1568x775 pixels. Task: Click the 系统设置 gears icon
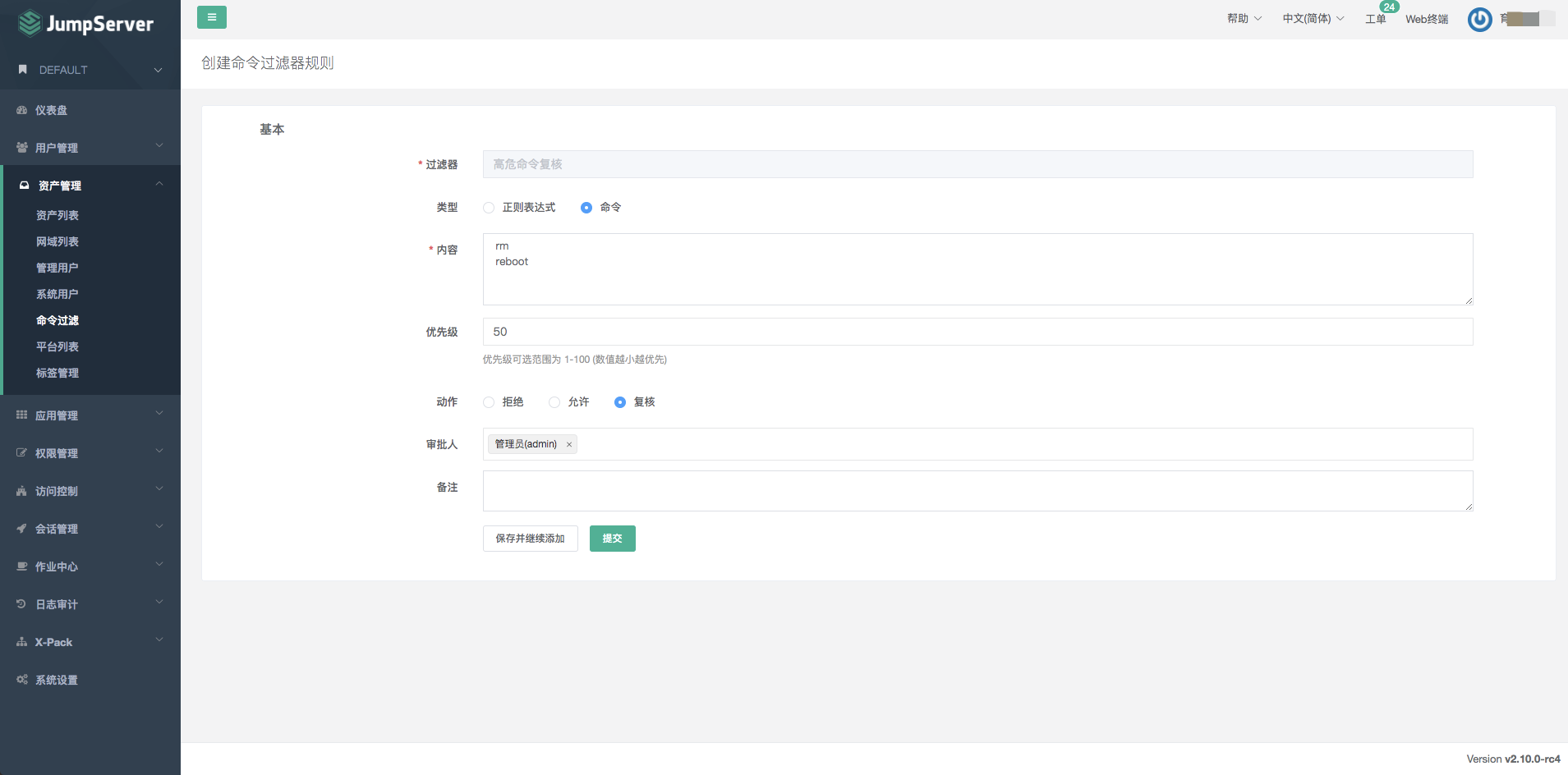point(22,680)
